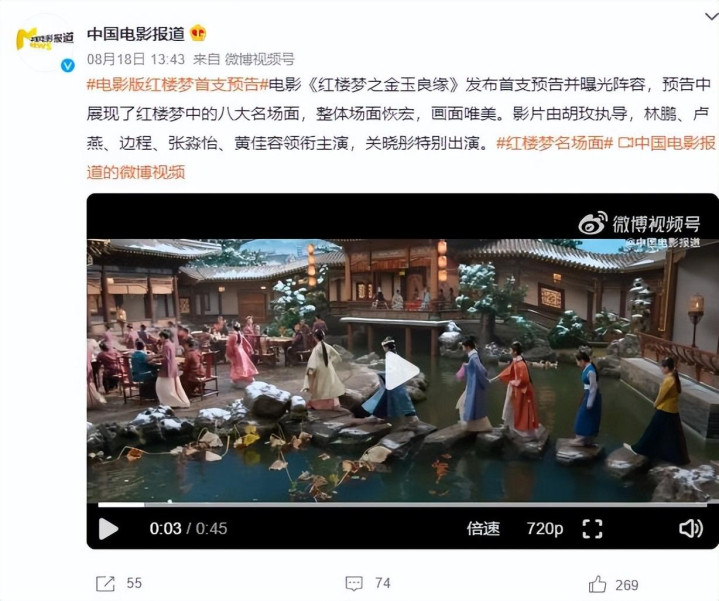Like the post with thumbs-up icon
The width and height of the screenshot is (719, 601).
point(597,584)
